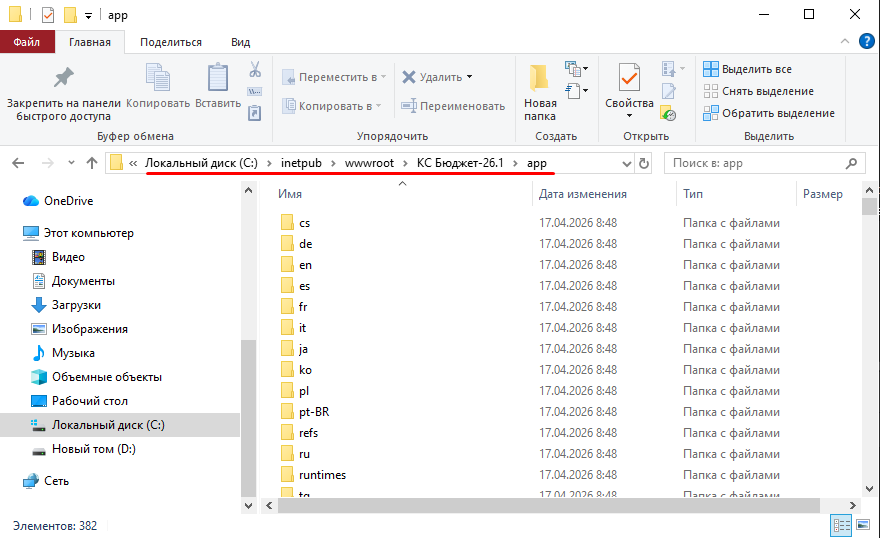Select the refs folder
The image size is (880, 538).
(308, 433)
